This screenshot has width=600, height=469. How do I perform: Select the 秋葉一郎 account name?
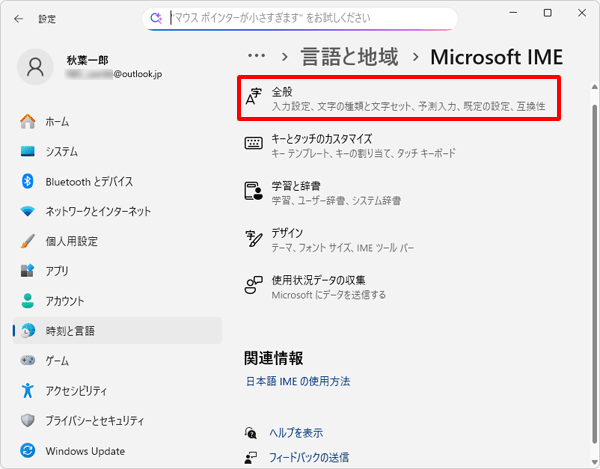pyautogui.click(x=88, y=60)
